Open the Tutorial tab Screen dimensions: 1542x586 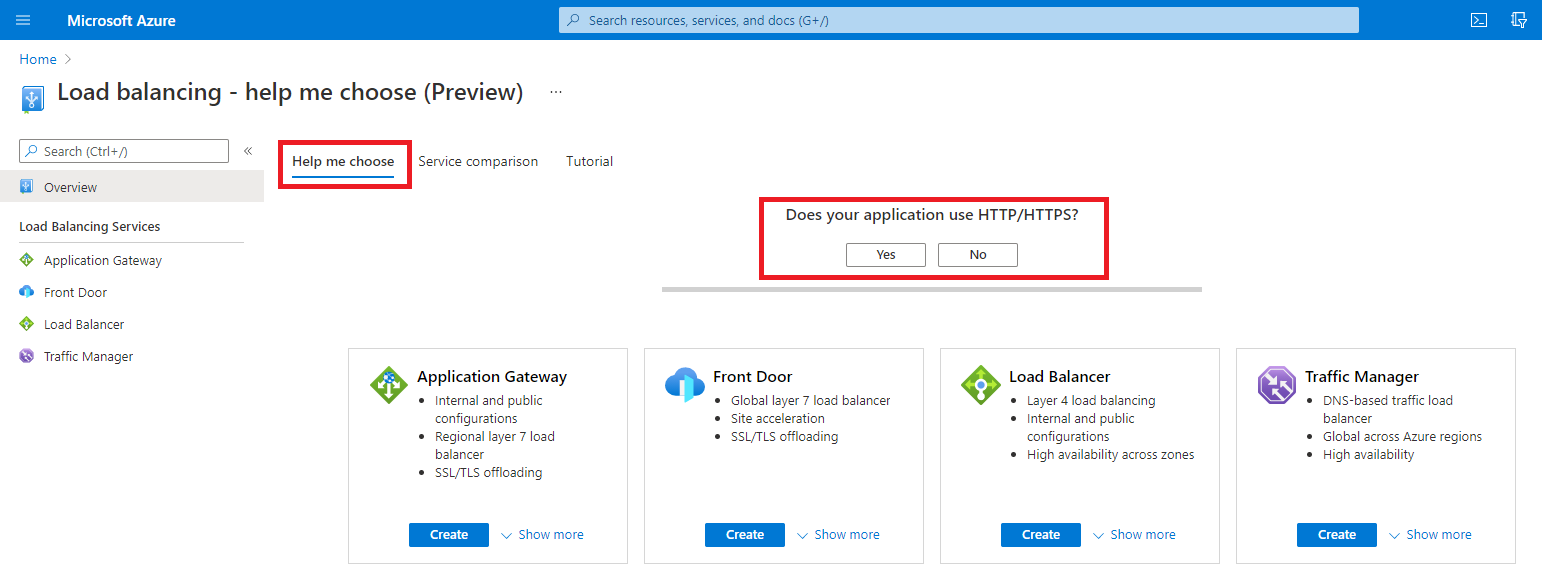[x=589, y=161]
